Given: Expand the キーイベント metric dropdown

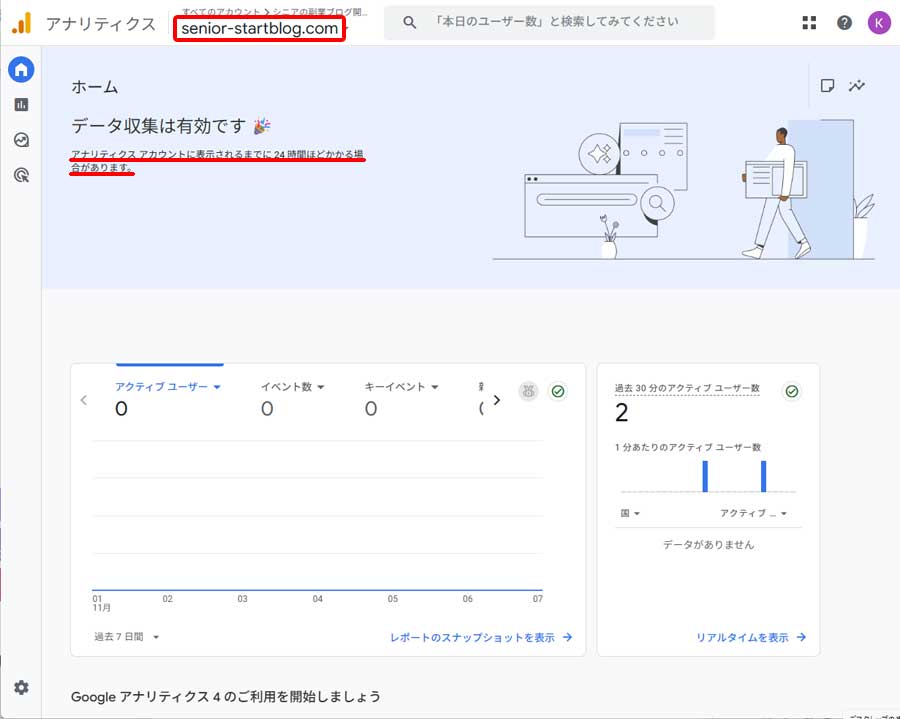Looking at the screenshot, I should coord(434,386).
